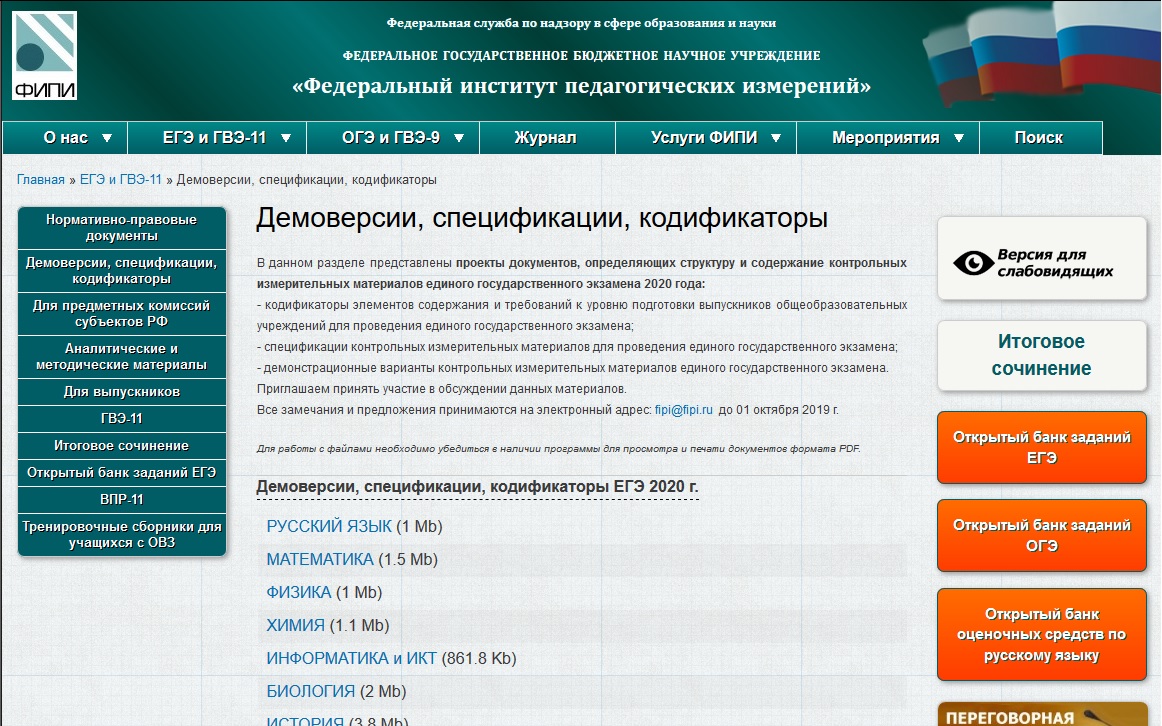
Task: Go to Главная breadcrumb link
Action: coord(40,180)
